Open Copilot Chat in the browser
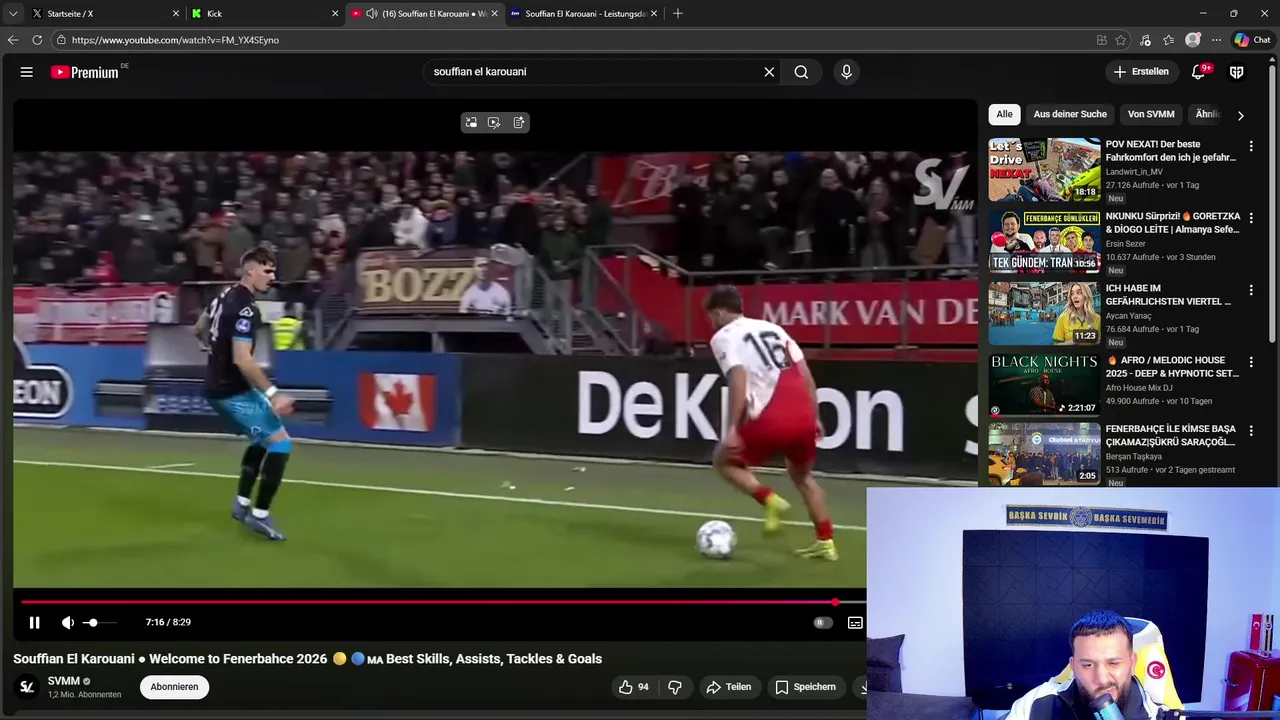The image size is (1280, 720). pos(1252,40)
